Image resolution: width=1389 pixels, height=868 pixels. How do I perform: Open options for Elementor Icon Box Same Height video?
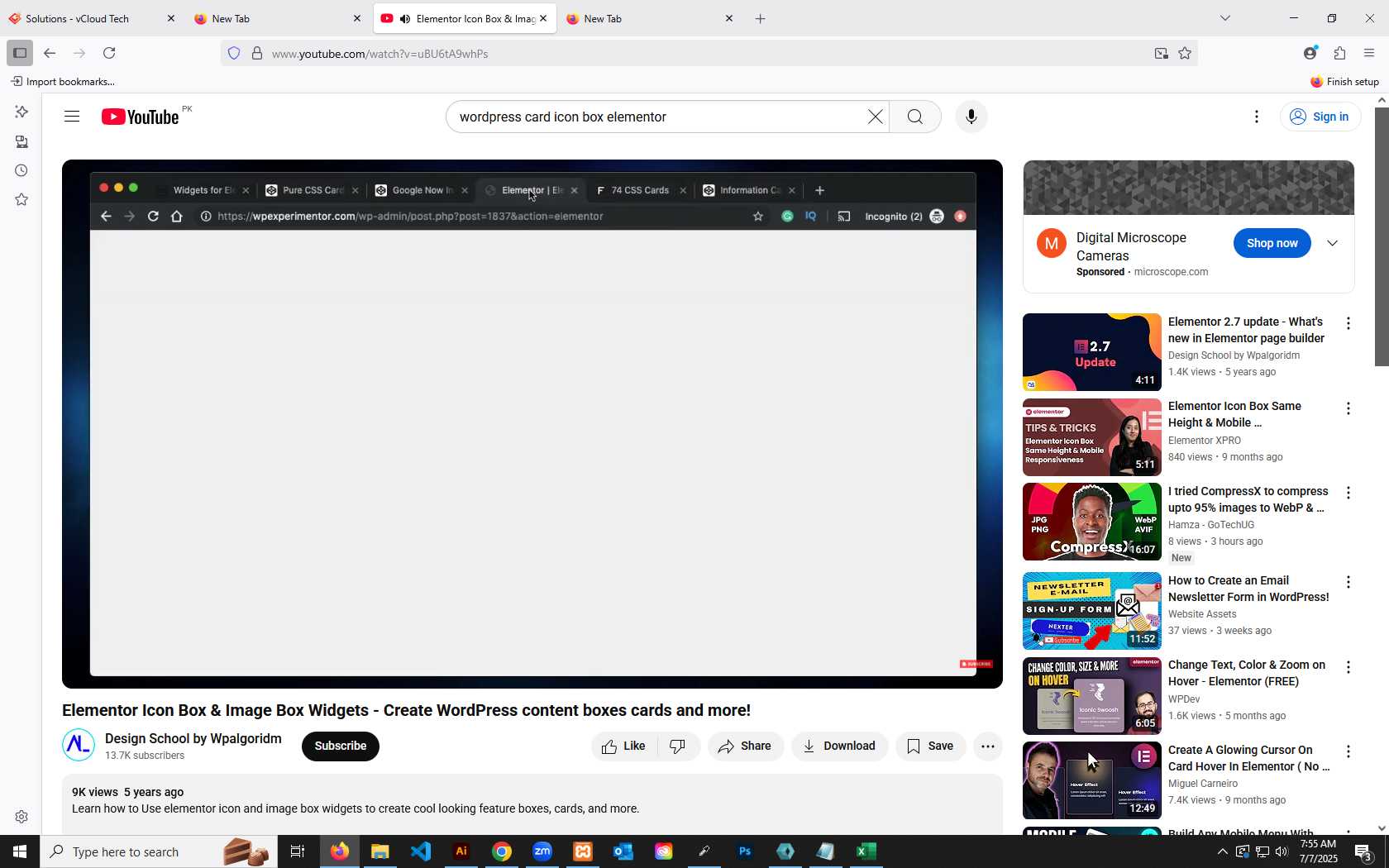(x=1348, y=408)
